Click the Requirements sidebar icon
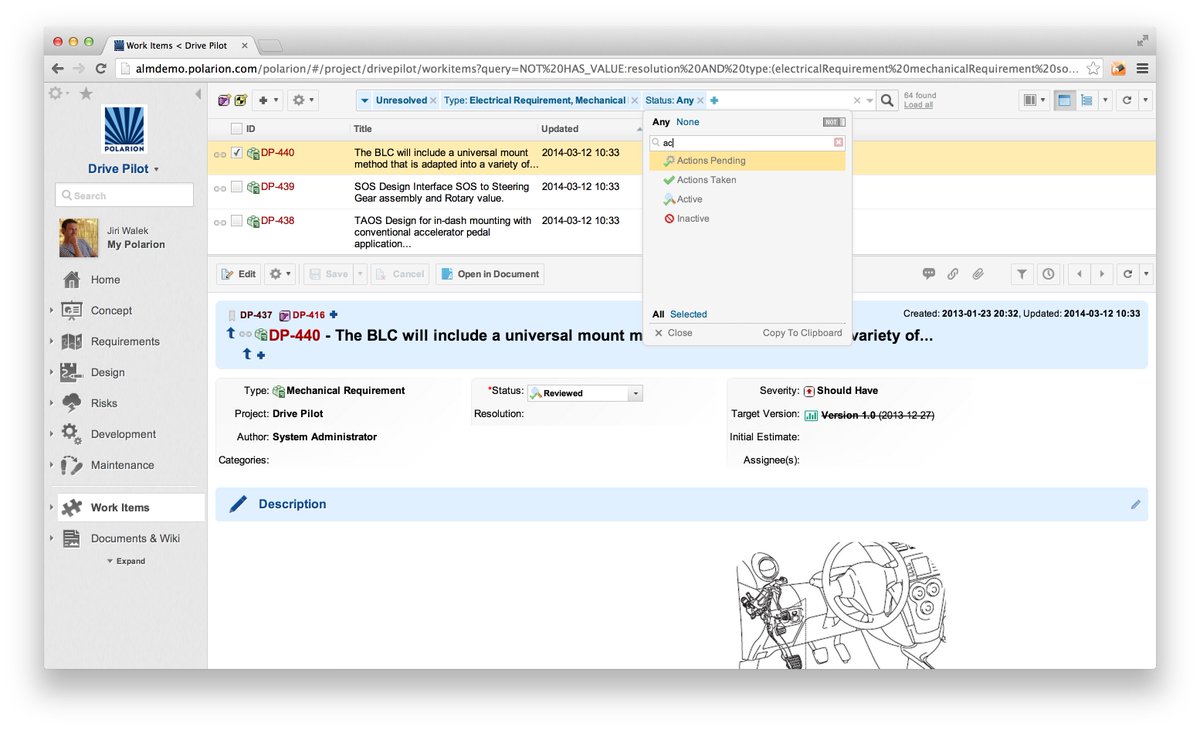This screenshot has height=730, width=1200. 71,342
